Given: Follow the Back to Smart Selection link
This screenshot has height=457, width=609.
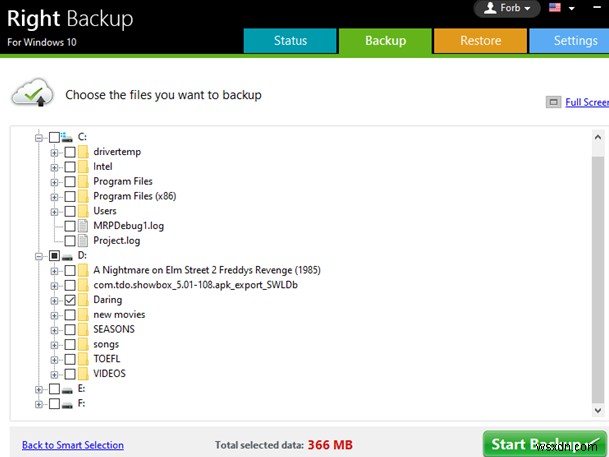Looking at the screenshot, I should tap(73, 445).
